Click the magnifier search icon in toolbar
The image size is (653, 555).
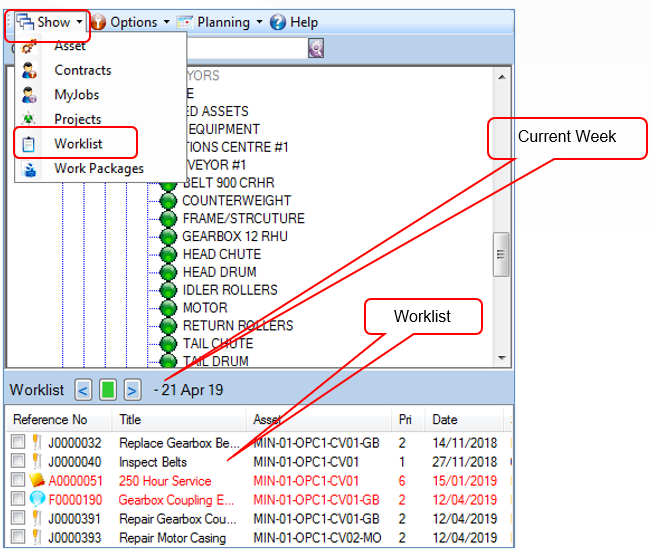pos(316,48)
